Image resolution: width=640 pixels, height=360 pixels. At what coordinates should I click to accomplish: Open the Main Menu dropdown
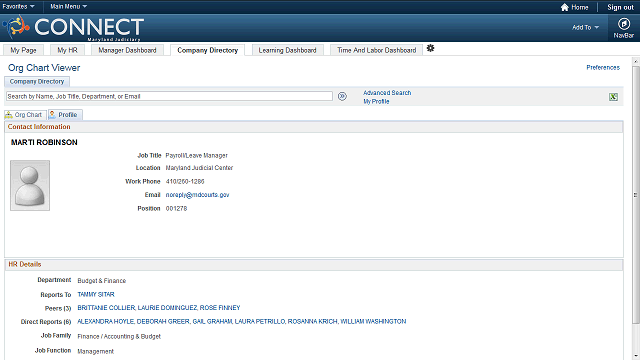point(68,7)
